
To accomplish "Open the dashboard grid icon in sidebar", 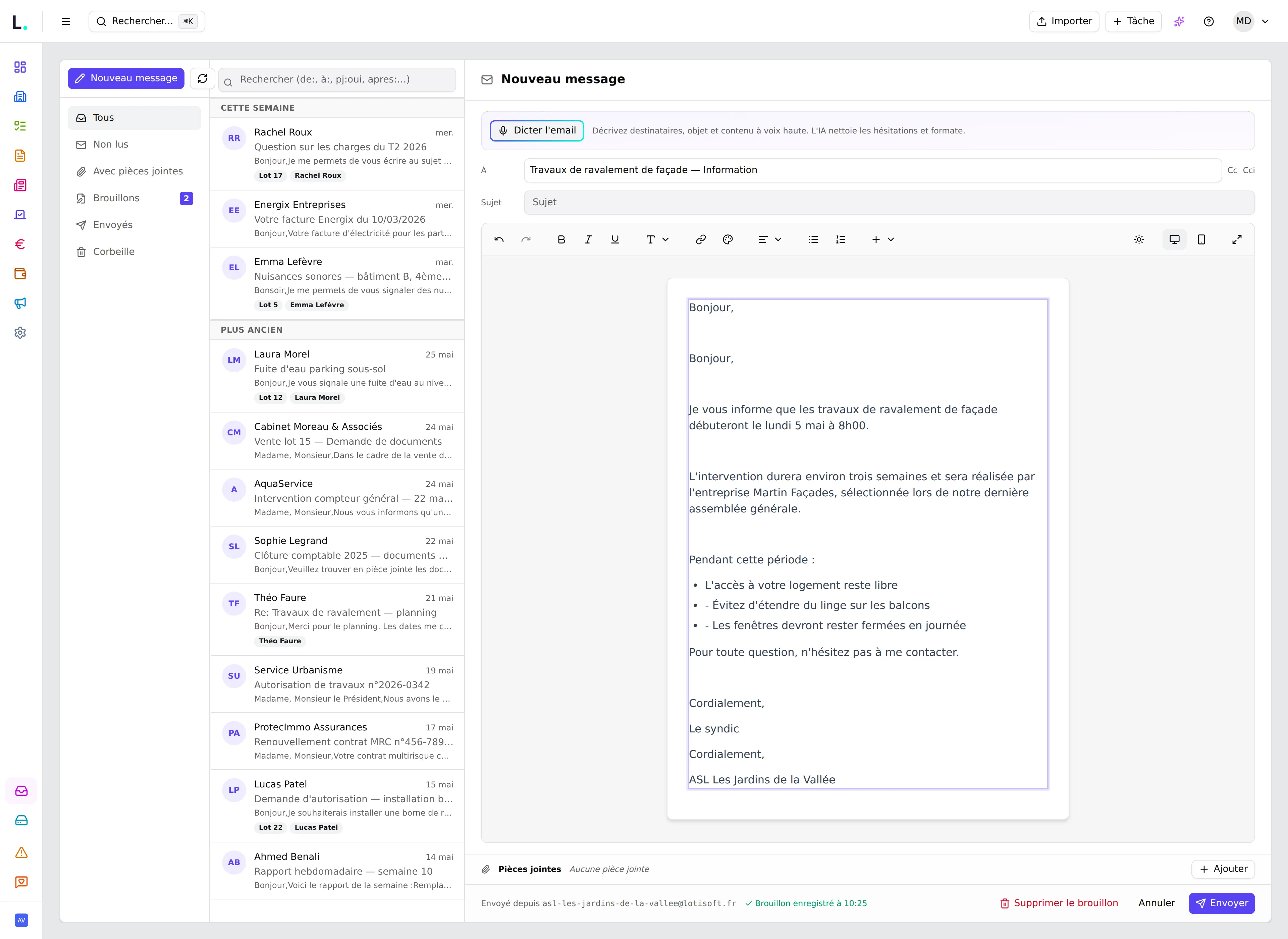I will 20,67.
